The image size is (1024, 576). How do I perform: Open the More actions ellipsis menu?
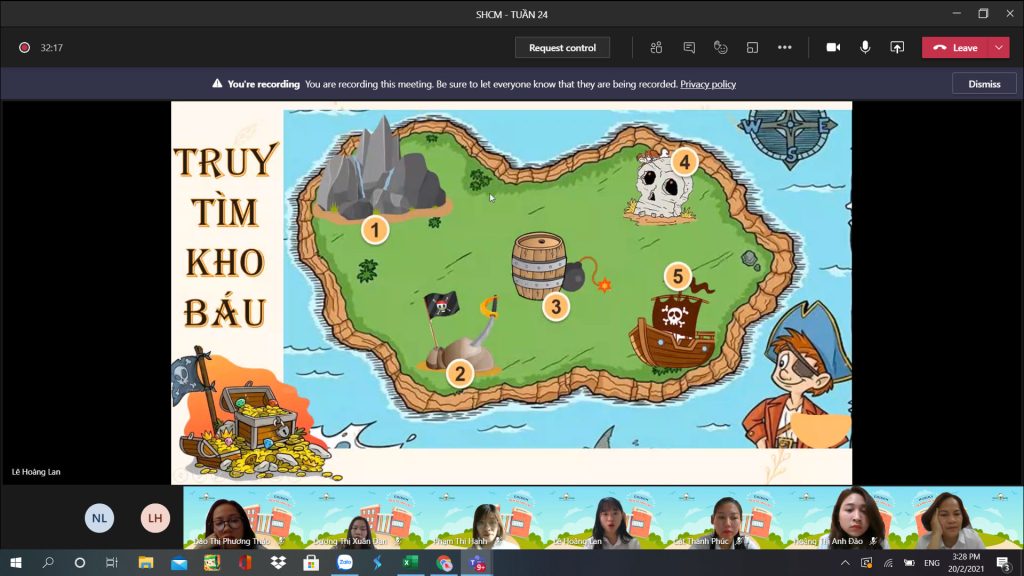coord(785,47)
